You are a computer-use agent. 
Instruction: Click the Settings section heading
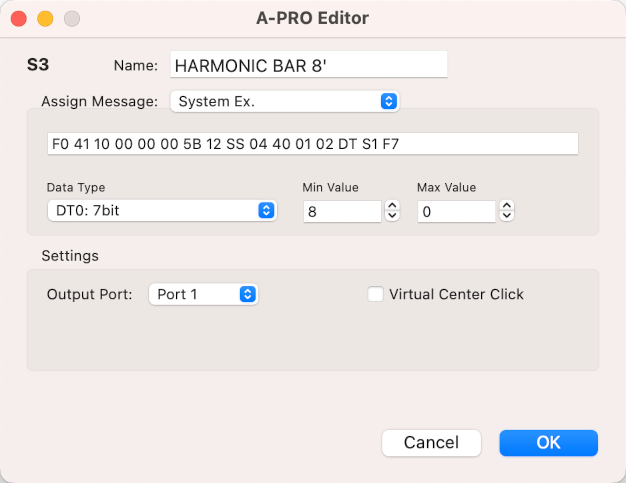pos(70,256)
